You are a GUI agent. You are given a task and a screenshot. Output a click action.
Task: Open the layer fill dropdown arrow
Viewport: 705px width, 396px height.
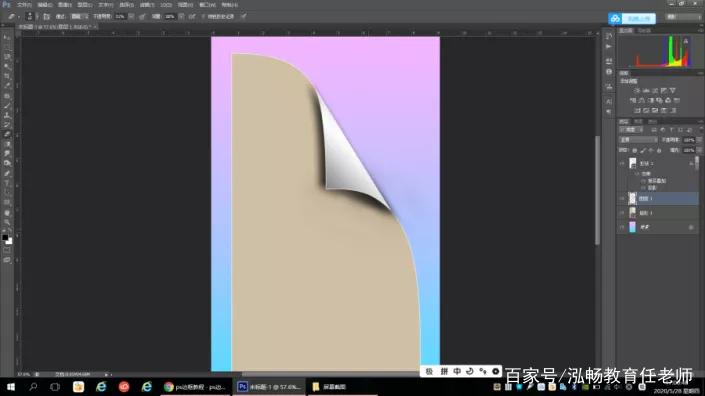(x=700, y=151)
